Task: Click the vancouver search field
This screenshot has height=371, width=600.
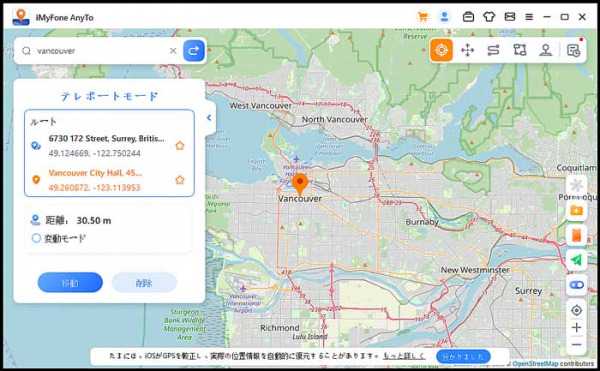Action: tap(101, 50)
